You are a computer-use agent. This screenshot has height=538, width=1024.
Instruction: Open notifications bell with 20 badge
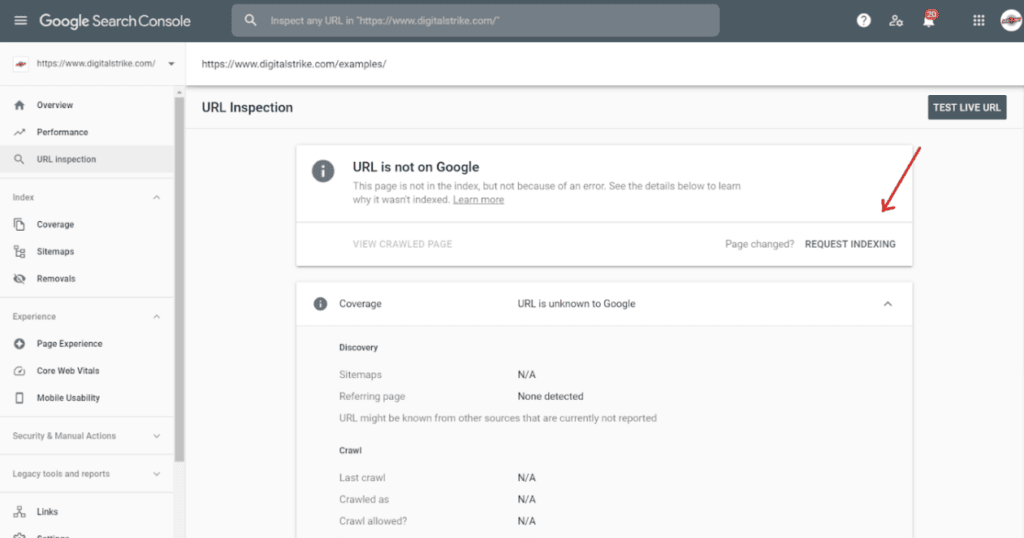[929, 20]
